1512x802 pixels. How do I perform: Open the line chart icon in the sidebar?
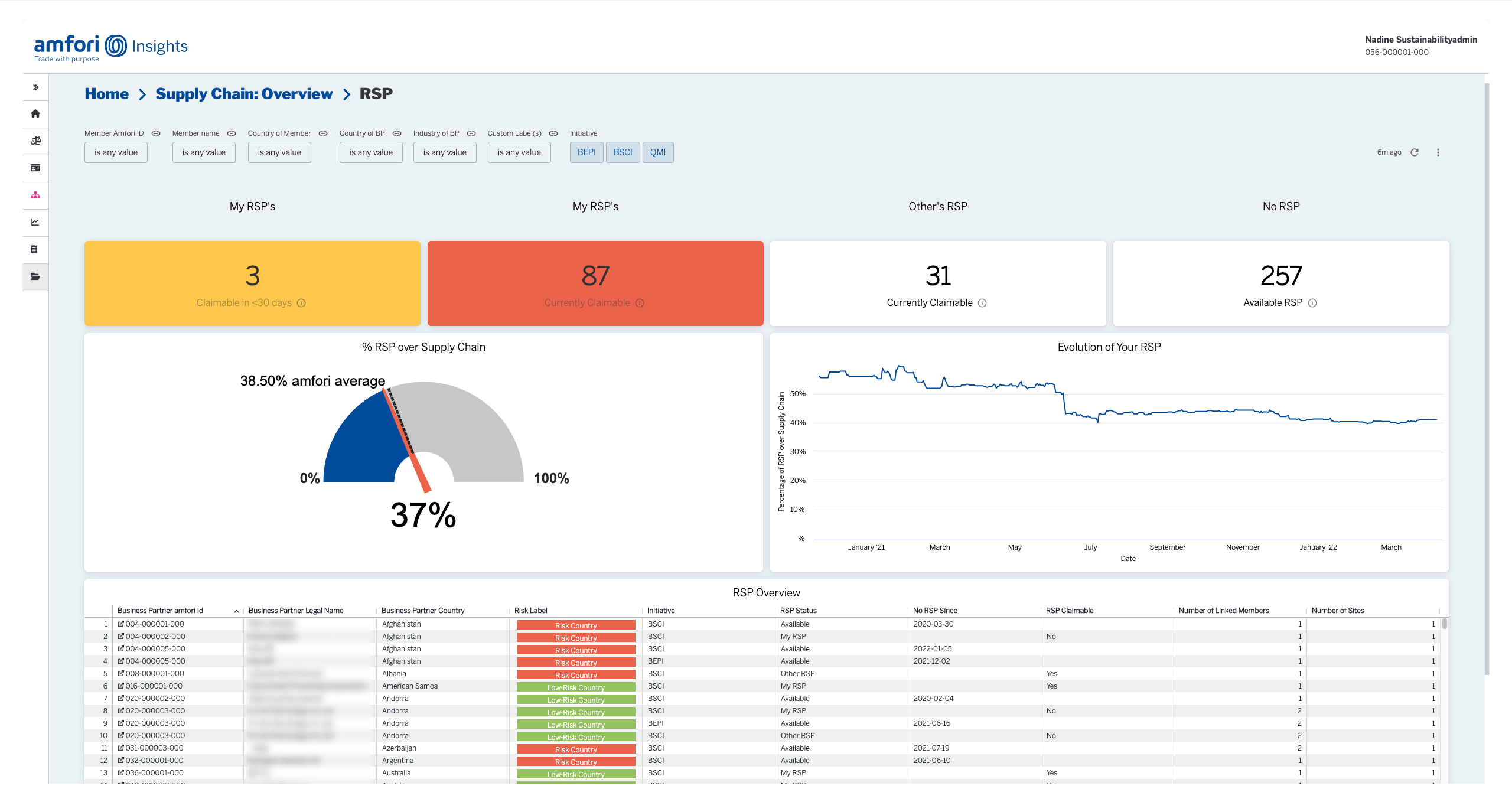tap(35, 223)
